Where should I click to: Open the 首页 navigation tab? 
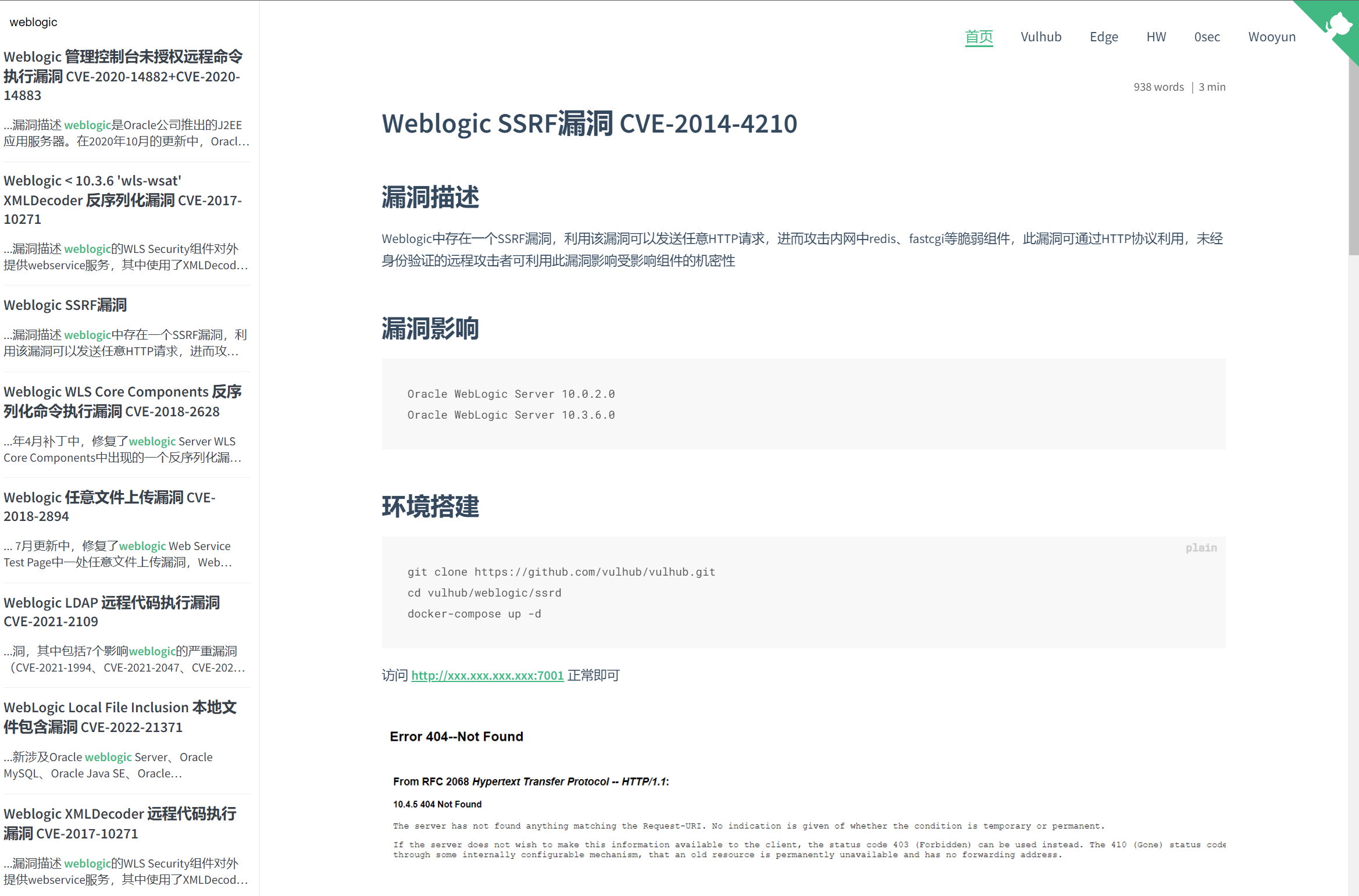979,37
